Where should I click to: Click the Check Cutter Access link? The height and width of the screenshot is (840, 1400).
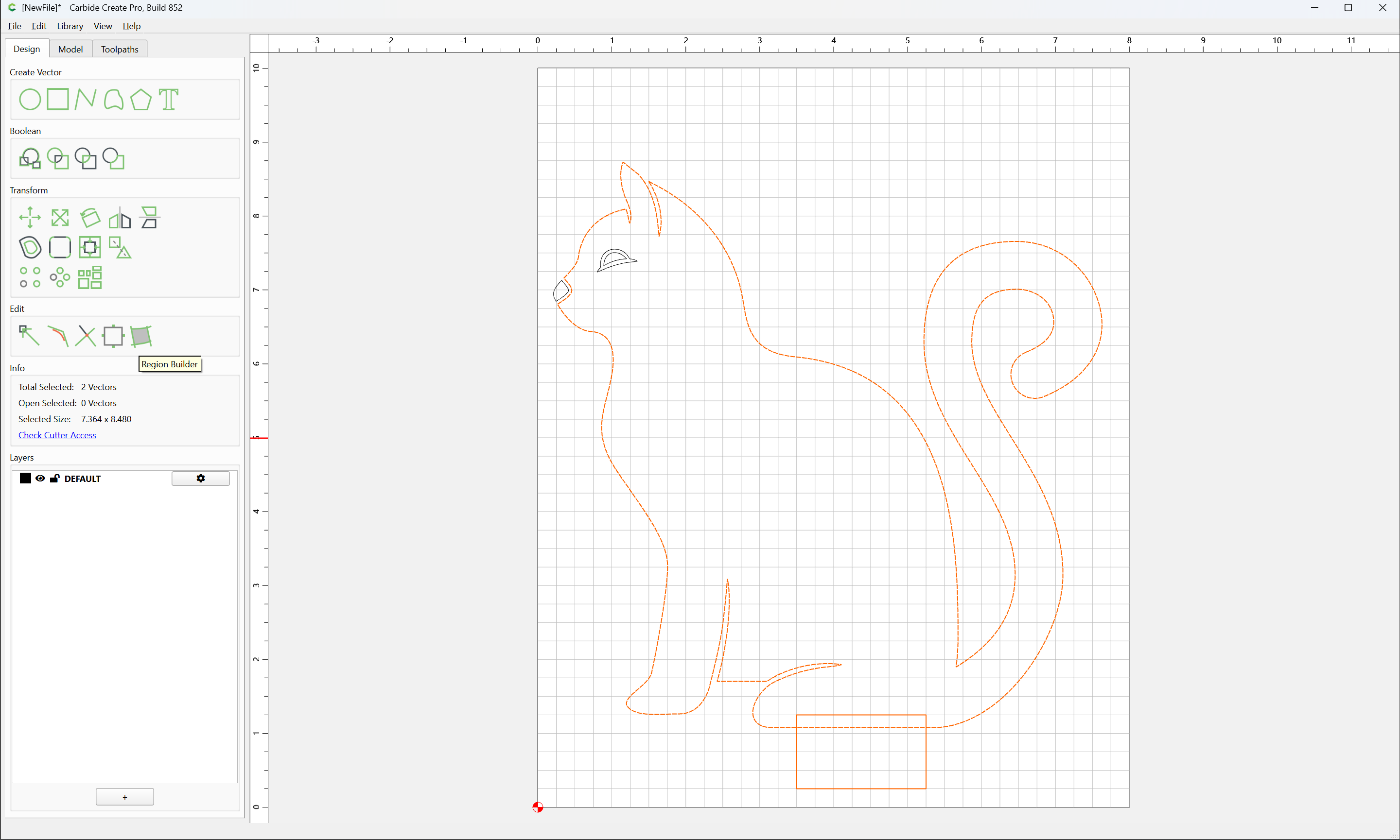(57, 435)
